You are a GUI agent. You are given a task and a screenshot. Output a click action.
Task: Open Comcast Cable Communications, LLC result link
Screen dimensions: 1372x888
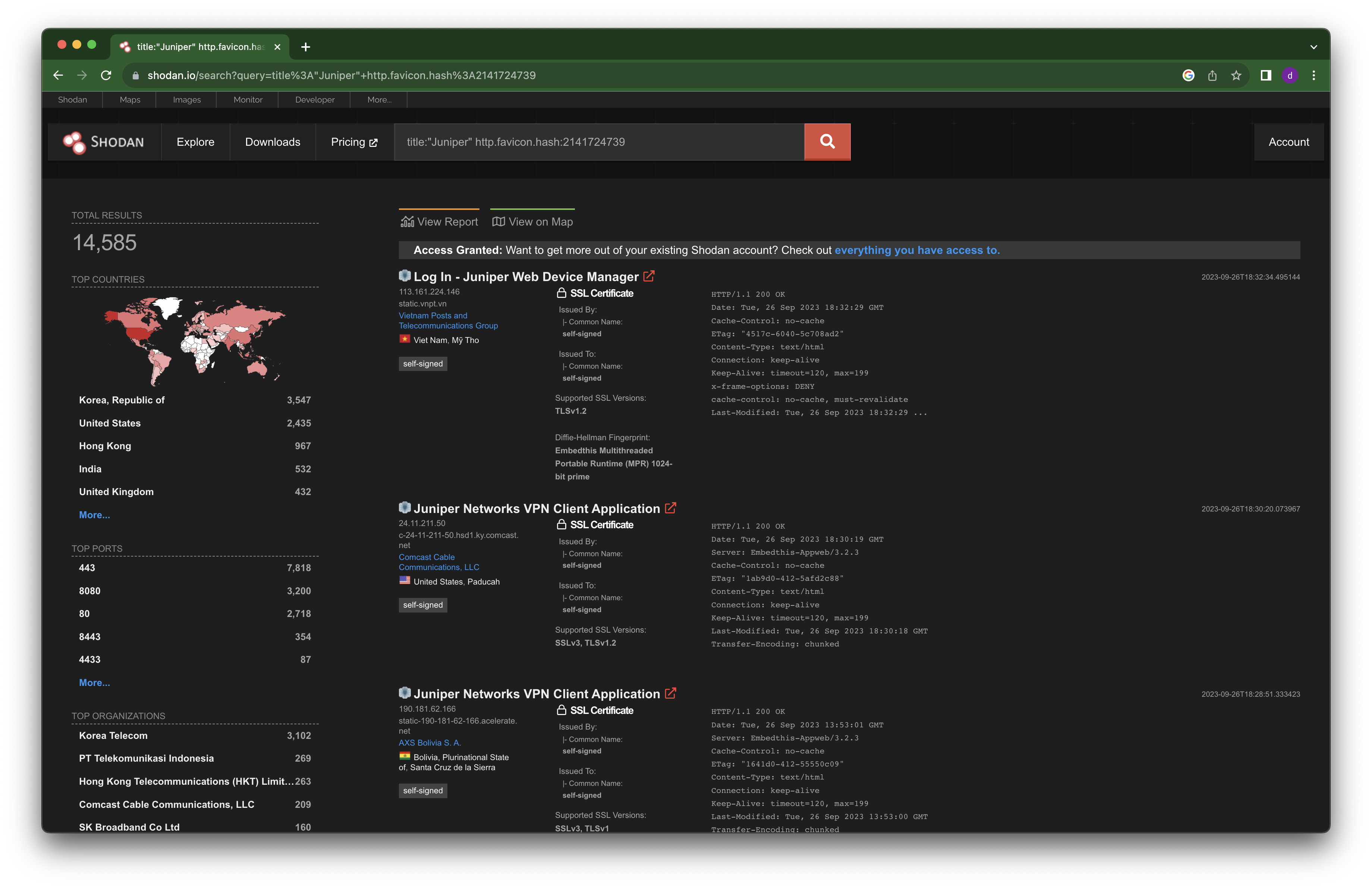click(x=439, y=562)
